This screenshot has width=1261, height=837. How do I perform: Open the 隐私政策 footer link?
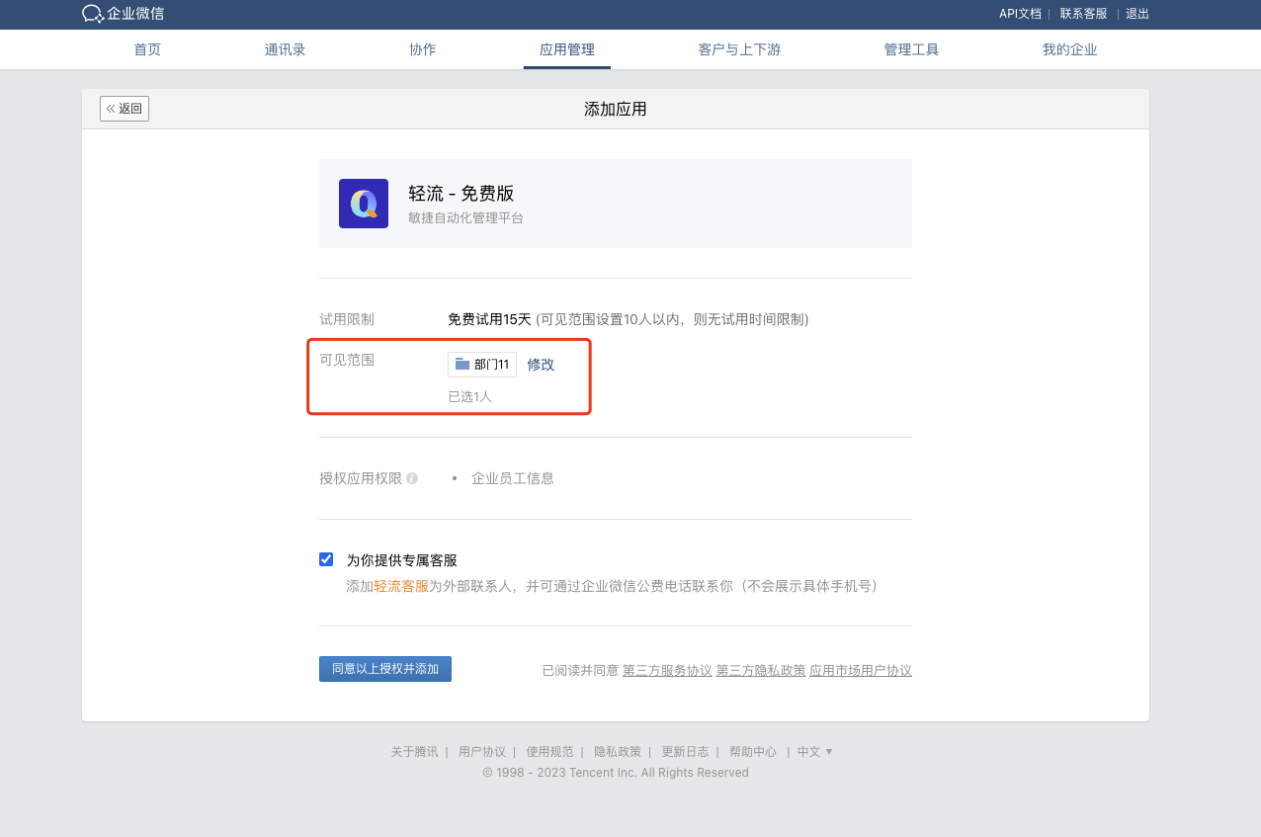point(618,751)
